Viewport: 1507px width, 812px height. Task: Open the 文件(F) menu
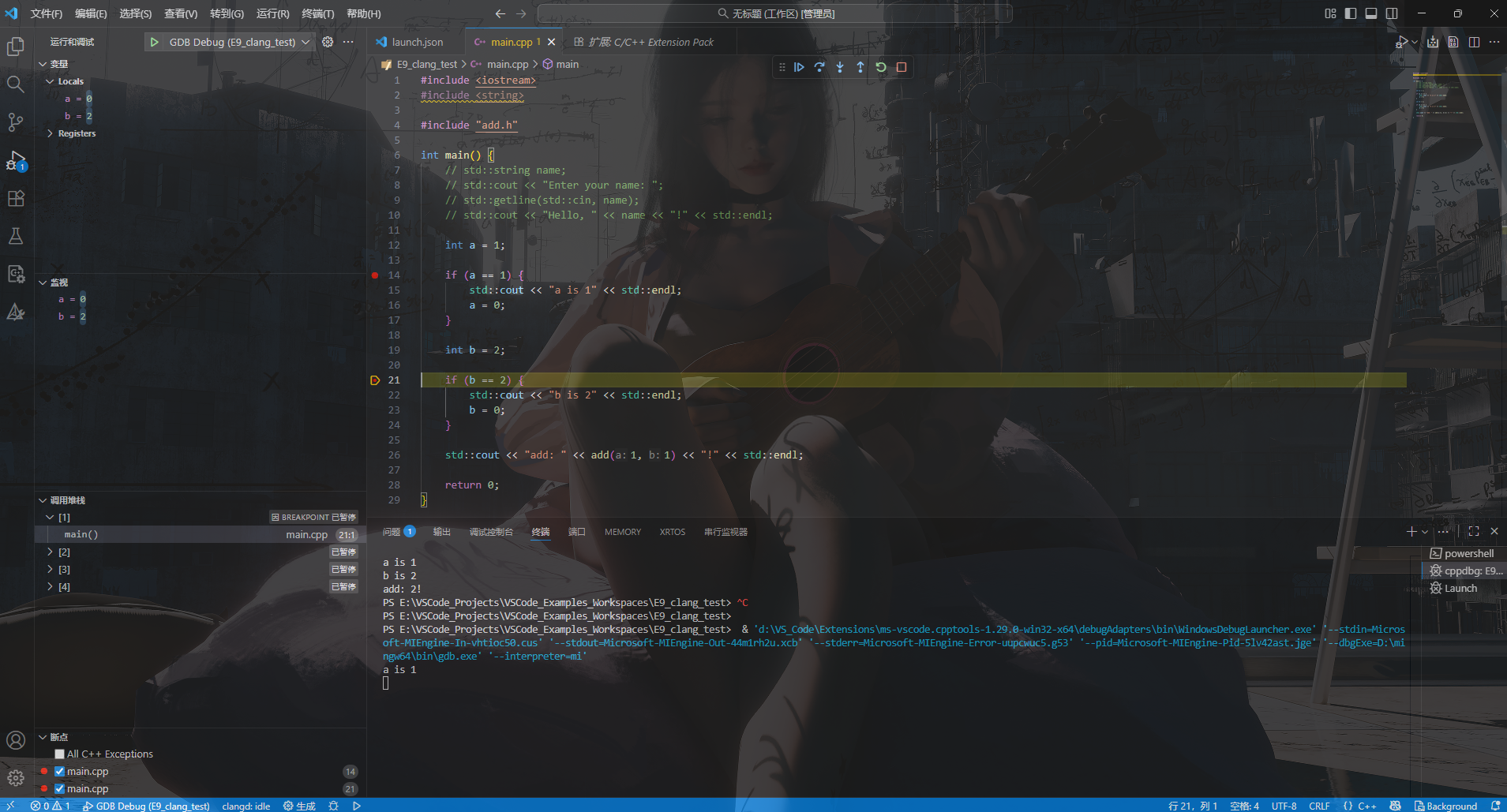pyautogui.click(x=47, y=13)
